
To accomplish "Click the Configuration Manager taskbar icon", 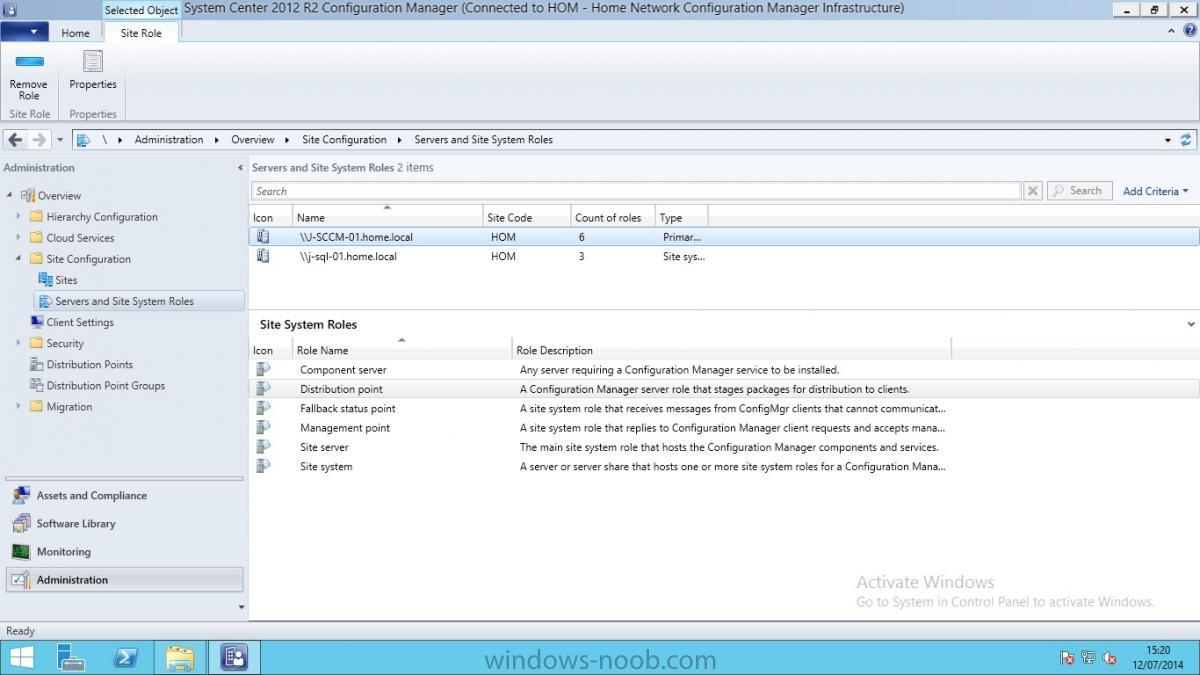I will (234, 657).
